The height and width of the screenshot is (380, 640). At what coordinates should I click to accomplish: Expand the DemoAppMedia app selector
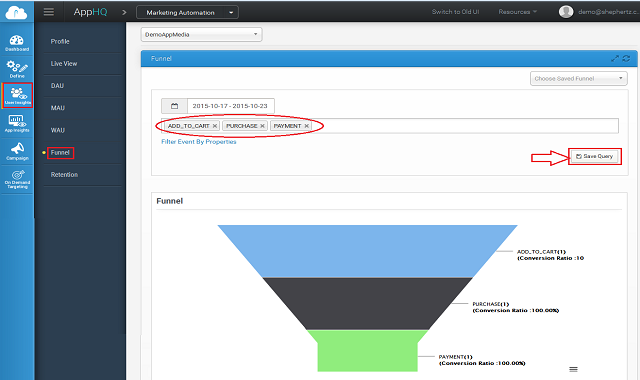pos(202,35)
